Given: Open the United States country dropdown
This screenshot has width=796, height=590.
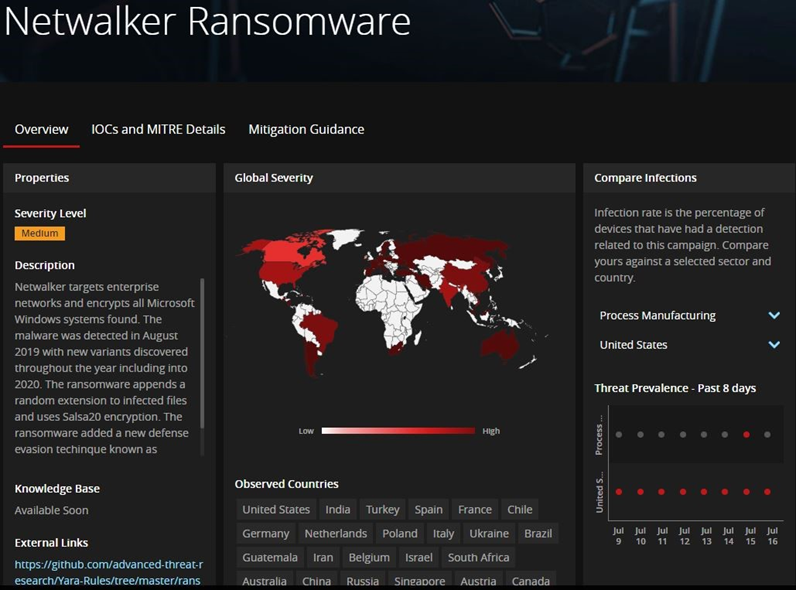Looking at the screenshot, I should 689,345.
